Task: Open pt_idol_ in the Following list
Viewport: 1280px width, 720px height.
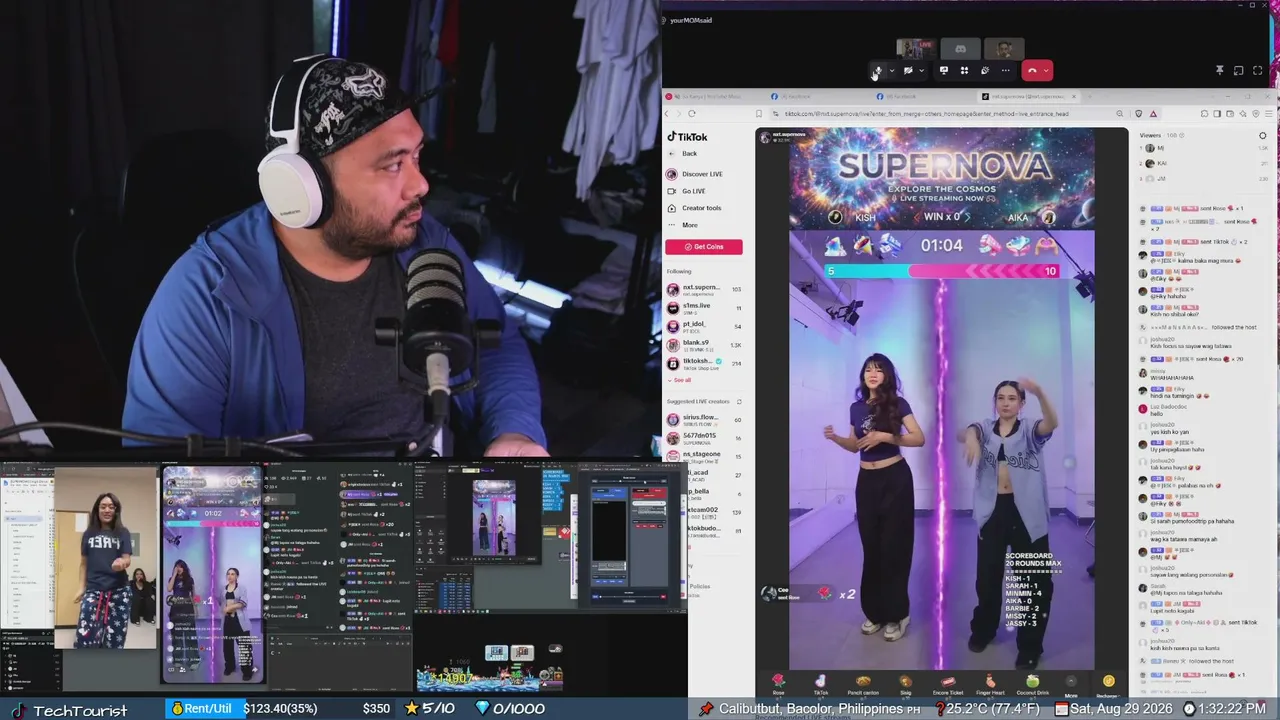Action: (x=704, y=326)
